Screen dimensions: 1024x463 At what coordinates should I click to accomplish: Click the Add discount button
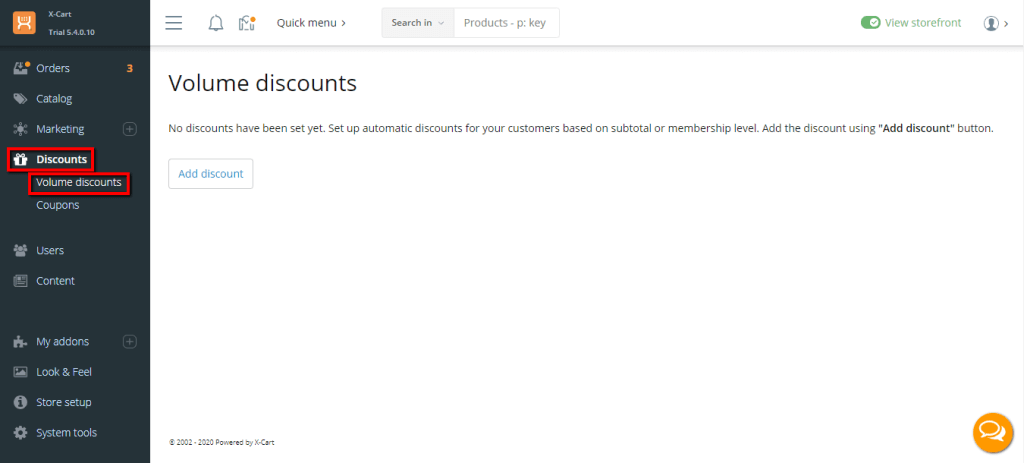pyautogui.click(x=210, y=174)
